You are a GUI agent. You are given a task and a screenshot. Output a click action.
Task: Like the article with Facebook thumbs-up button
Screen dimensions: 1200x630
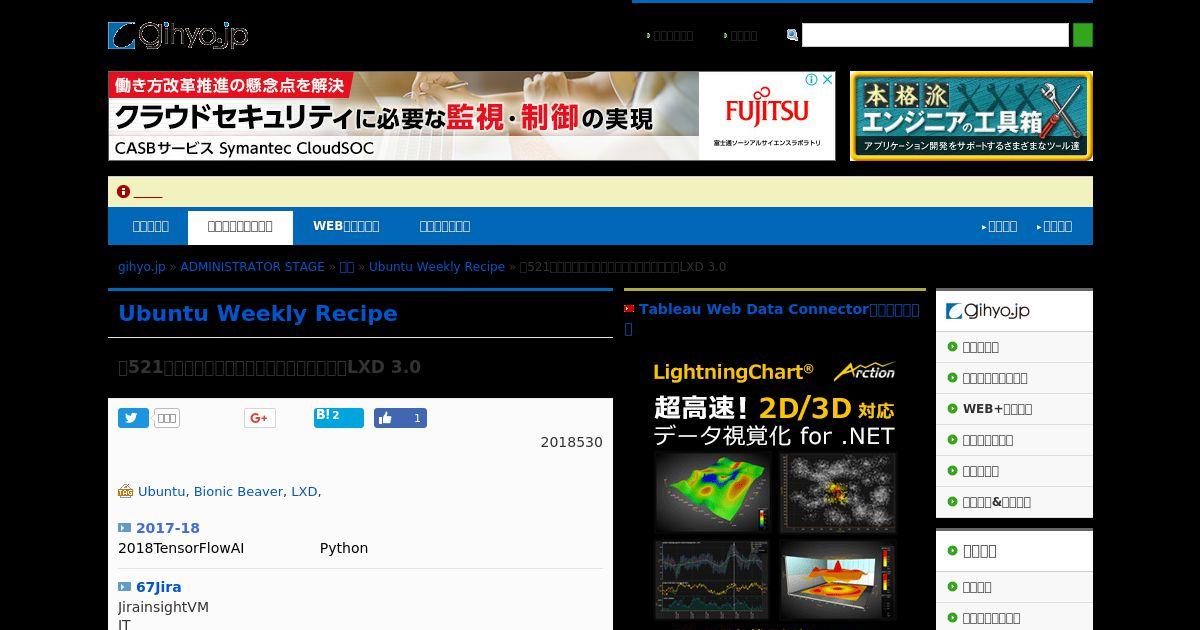pos(400,418)
